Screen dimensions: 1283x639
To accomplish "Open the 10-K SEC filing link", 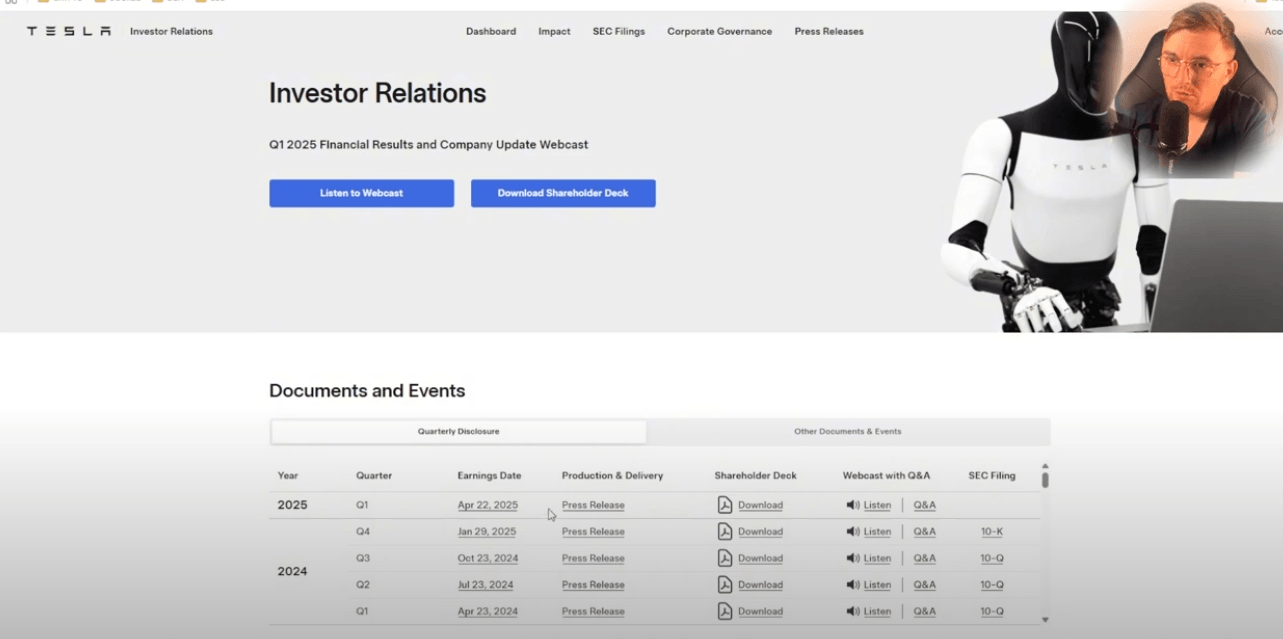I will tap(992, 532).
